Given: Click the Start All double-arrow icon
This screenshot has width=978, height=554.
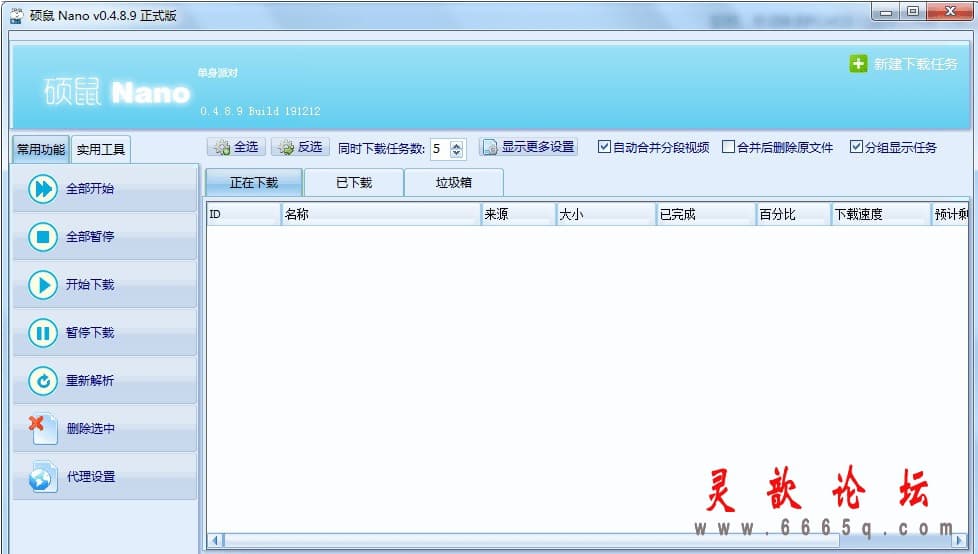Looking at the screenshot, I should click(43, 188).
